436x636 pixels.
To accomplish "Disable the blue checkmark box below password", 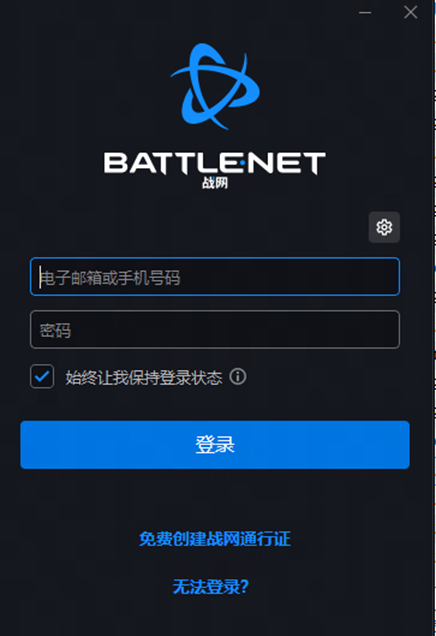I will click(x=42, y=376).
